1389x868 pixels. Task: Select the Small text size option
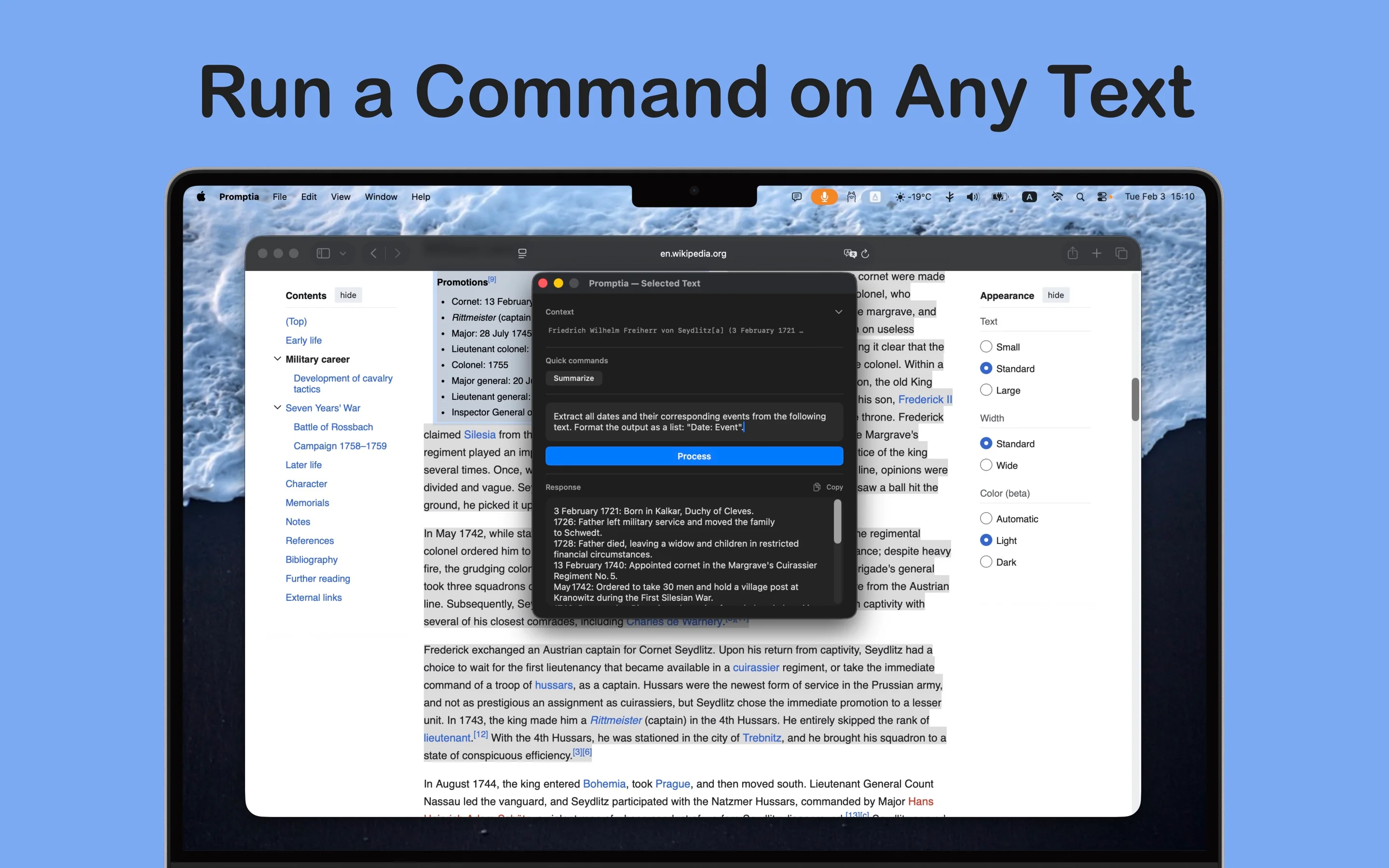click(986, 347)
